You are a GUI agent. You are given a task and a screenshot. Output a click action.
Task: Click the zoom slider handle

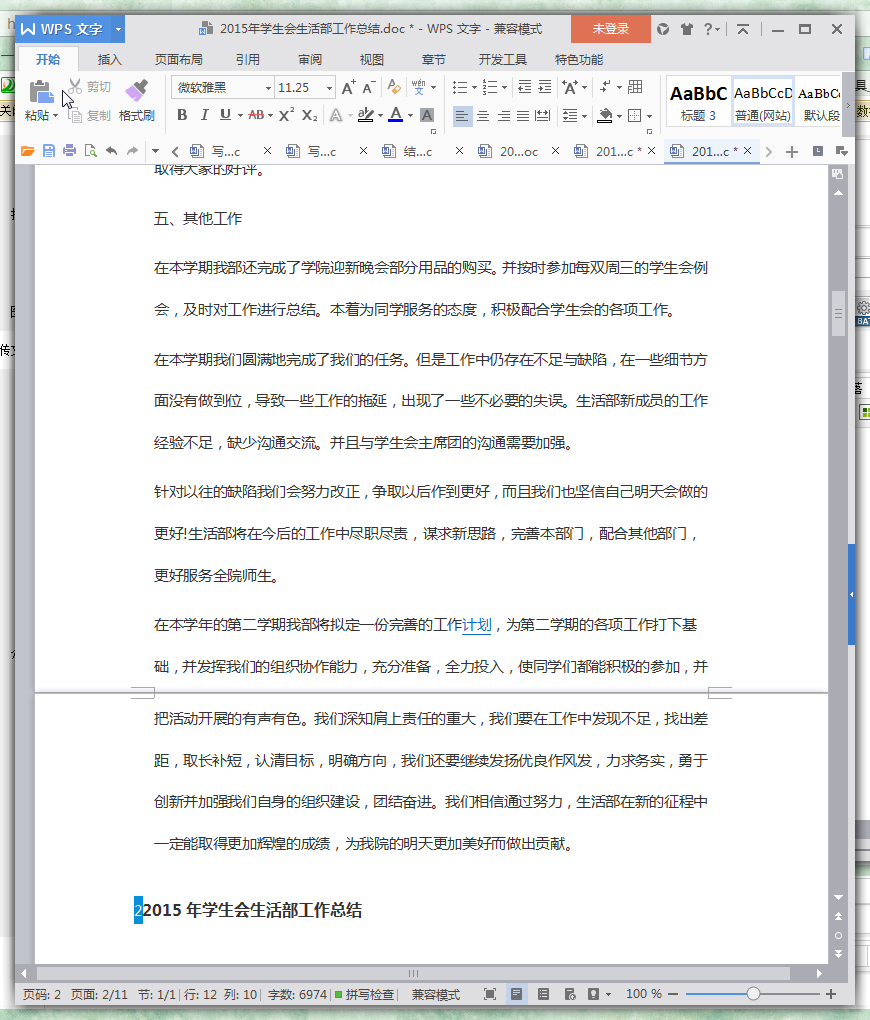point(753,994)
